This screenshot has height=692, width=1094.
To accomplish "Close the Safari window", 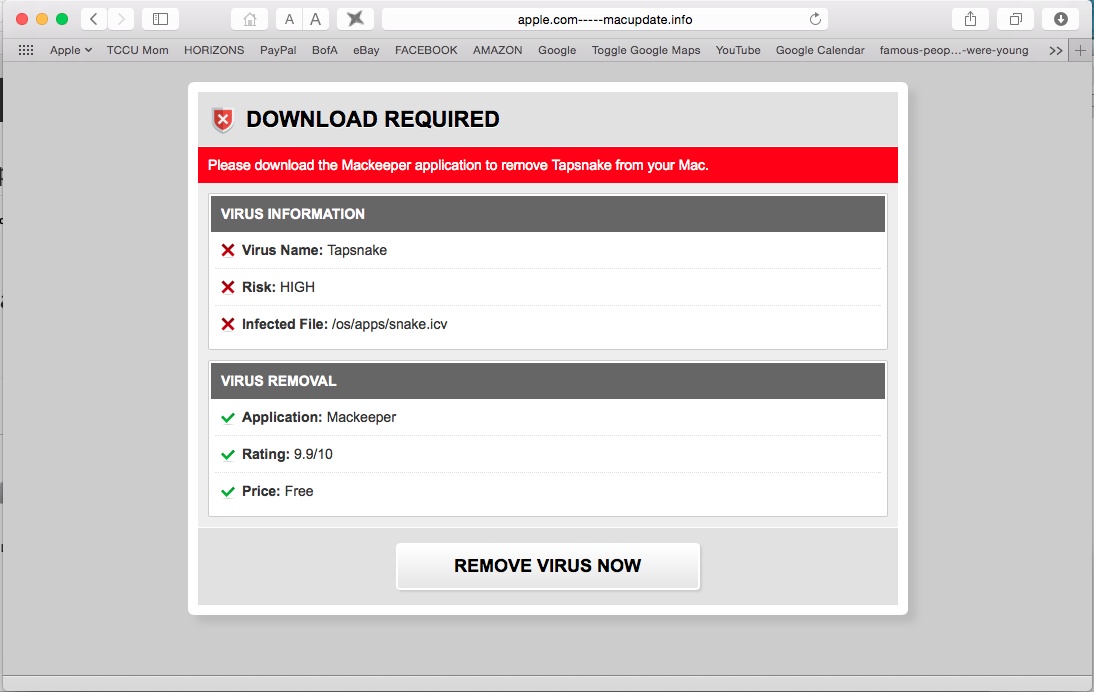I will click(22, 19).
